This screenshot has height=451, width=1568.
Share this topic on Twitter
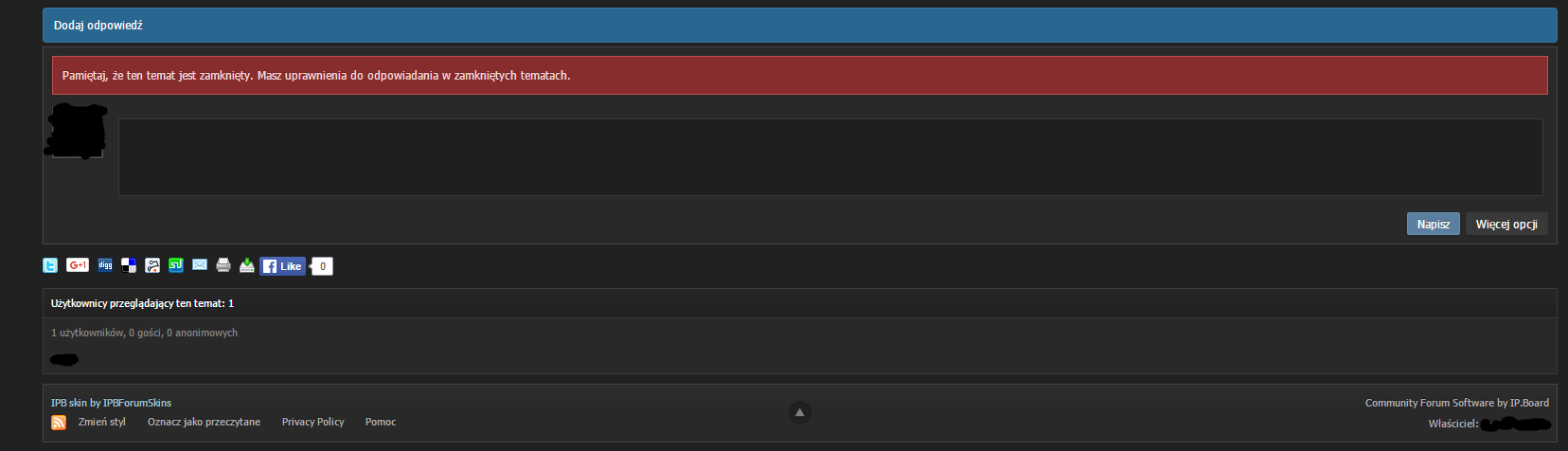pyautogui.click(x=51, y=265)
